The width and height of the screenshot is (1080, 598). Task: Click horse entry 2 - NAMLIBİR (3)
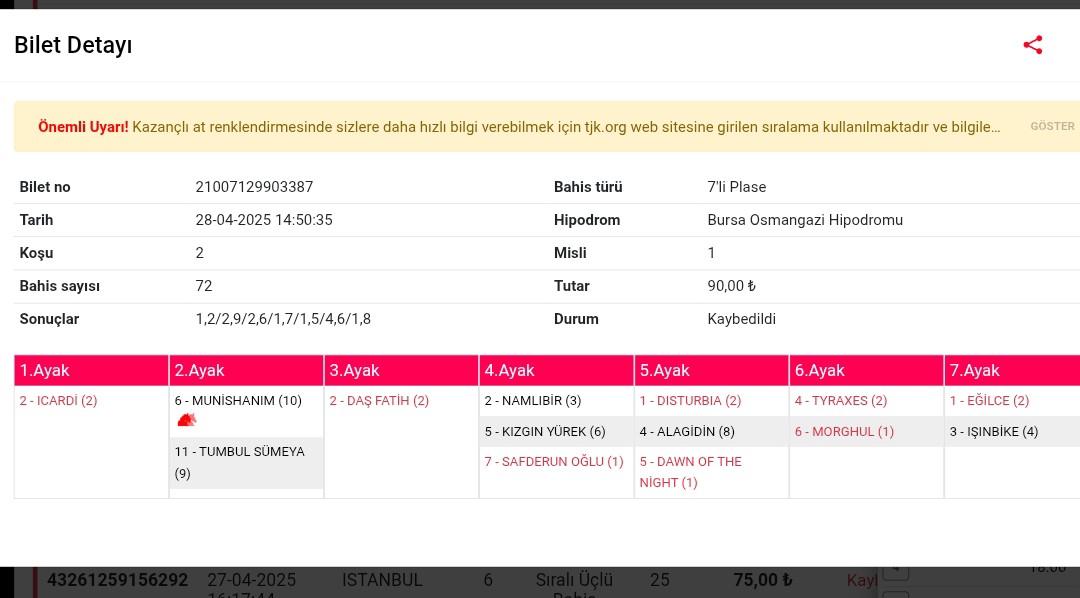[533, 401]
